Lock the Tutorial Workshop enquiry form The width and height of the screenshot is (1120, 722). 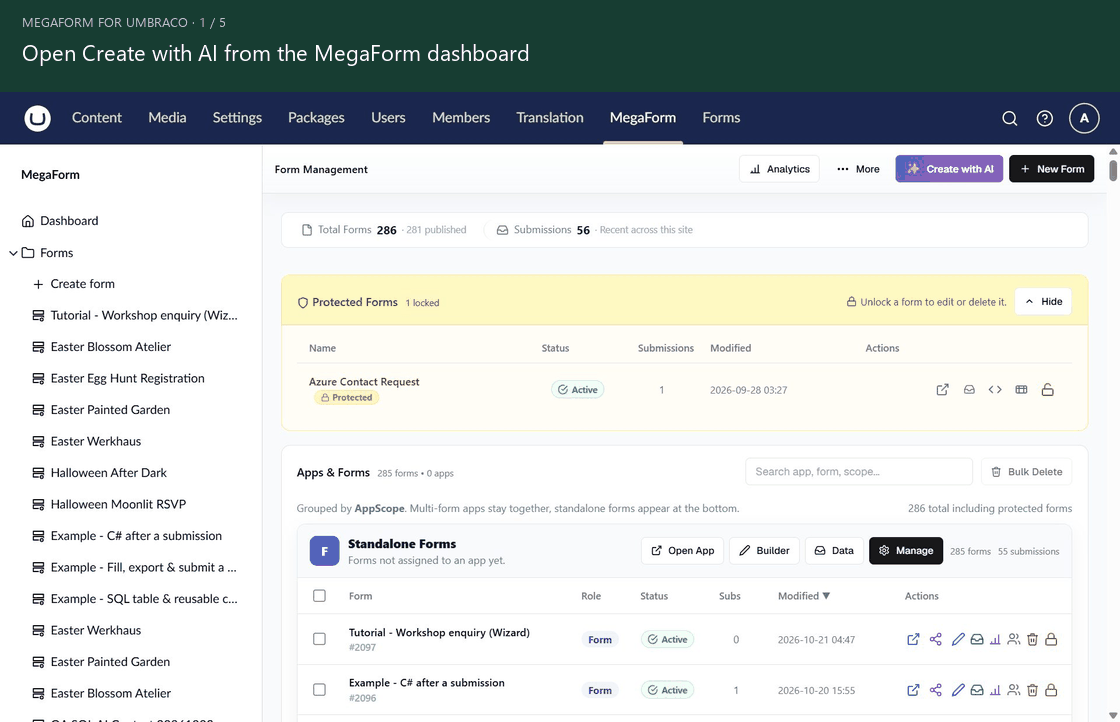[x=1051, y=639]
